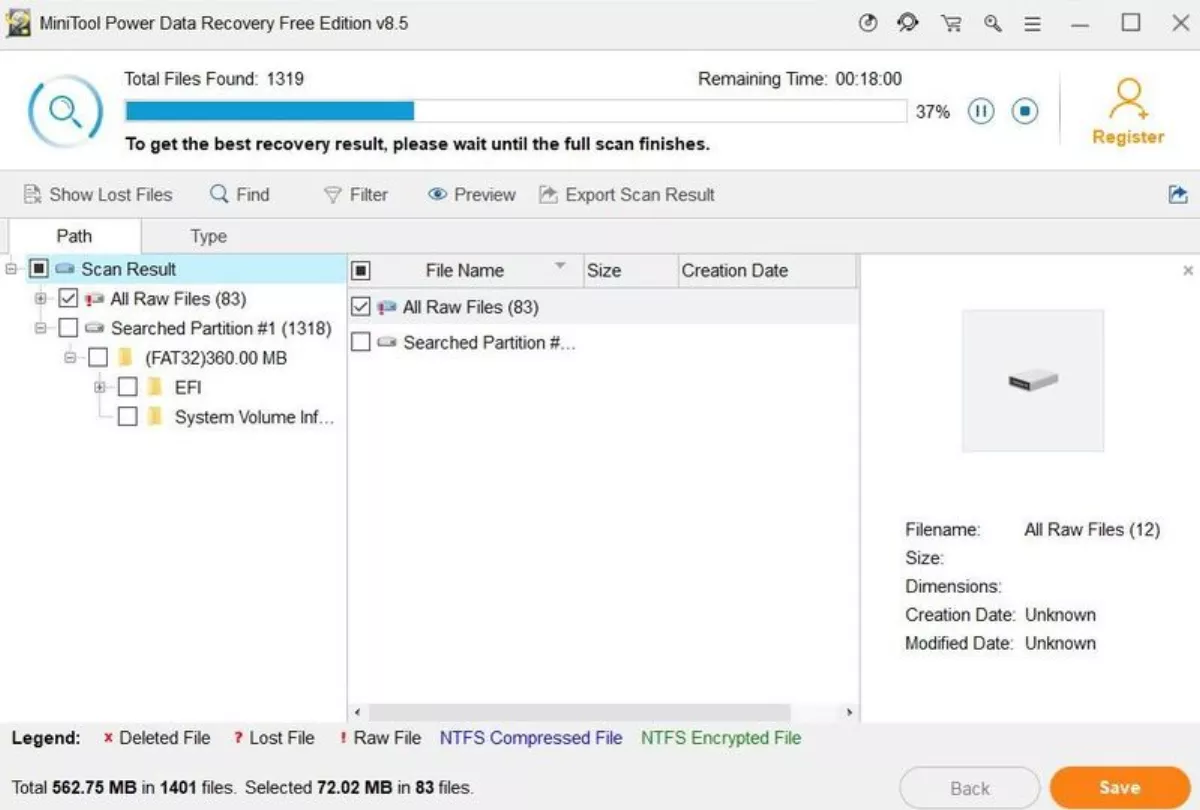Click All Raw Files (12) filename value in preview panel
The height and width of the screenshot is (810, 1200).
(1092, 530)
